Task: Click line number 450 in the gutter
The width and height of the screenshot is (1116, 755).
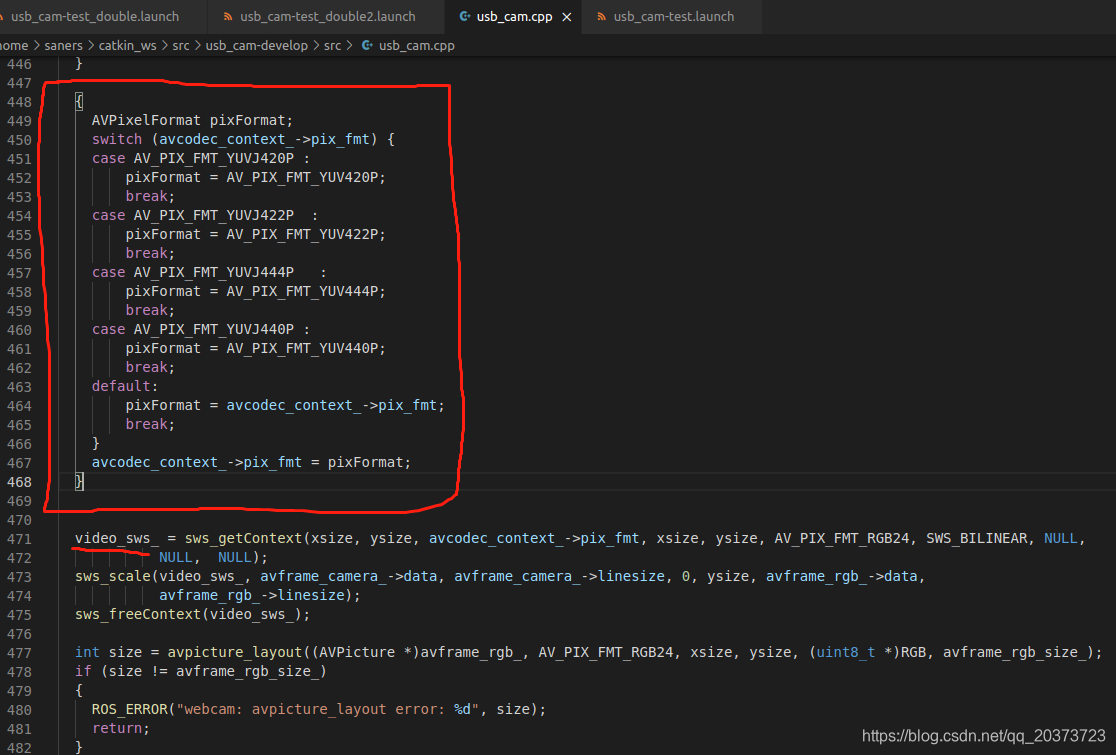Action: click(x=19, y=139)
